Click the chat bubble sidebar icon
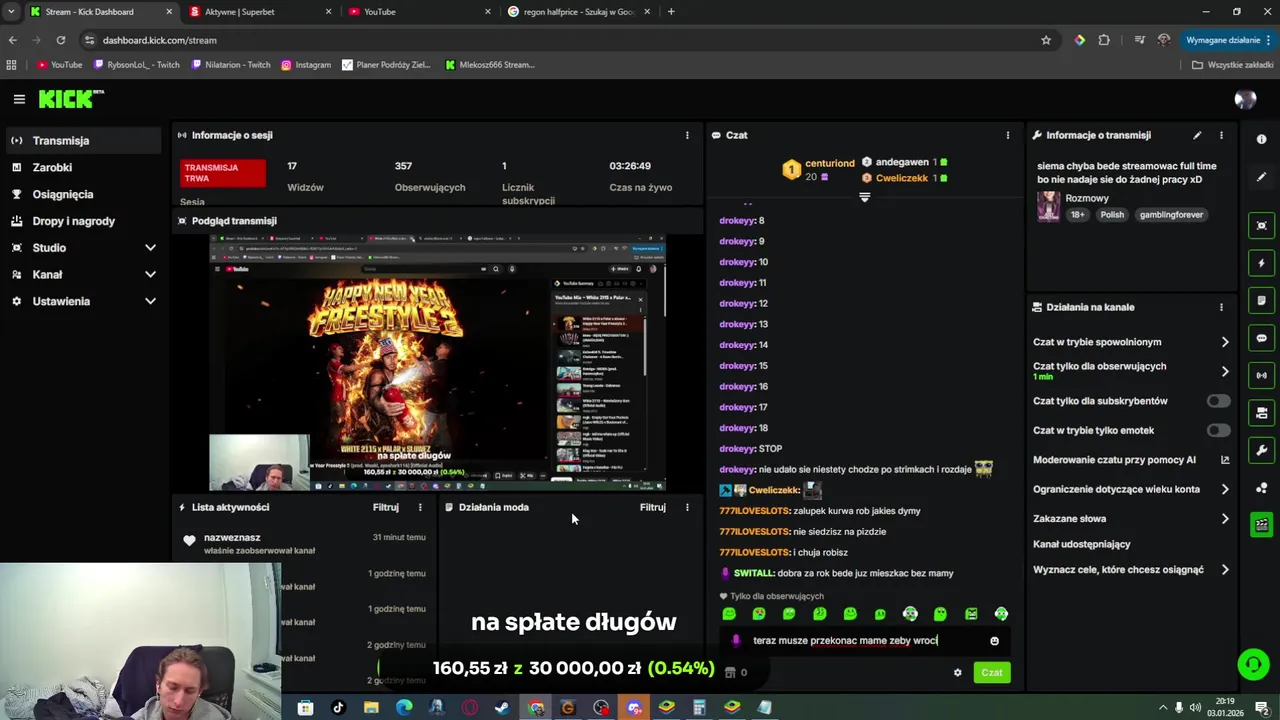The image size is (1280, 720). coord(1261,338)
